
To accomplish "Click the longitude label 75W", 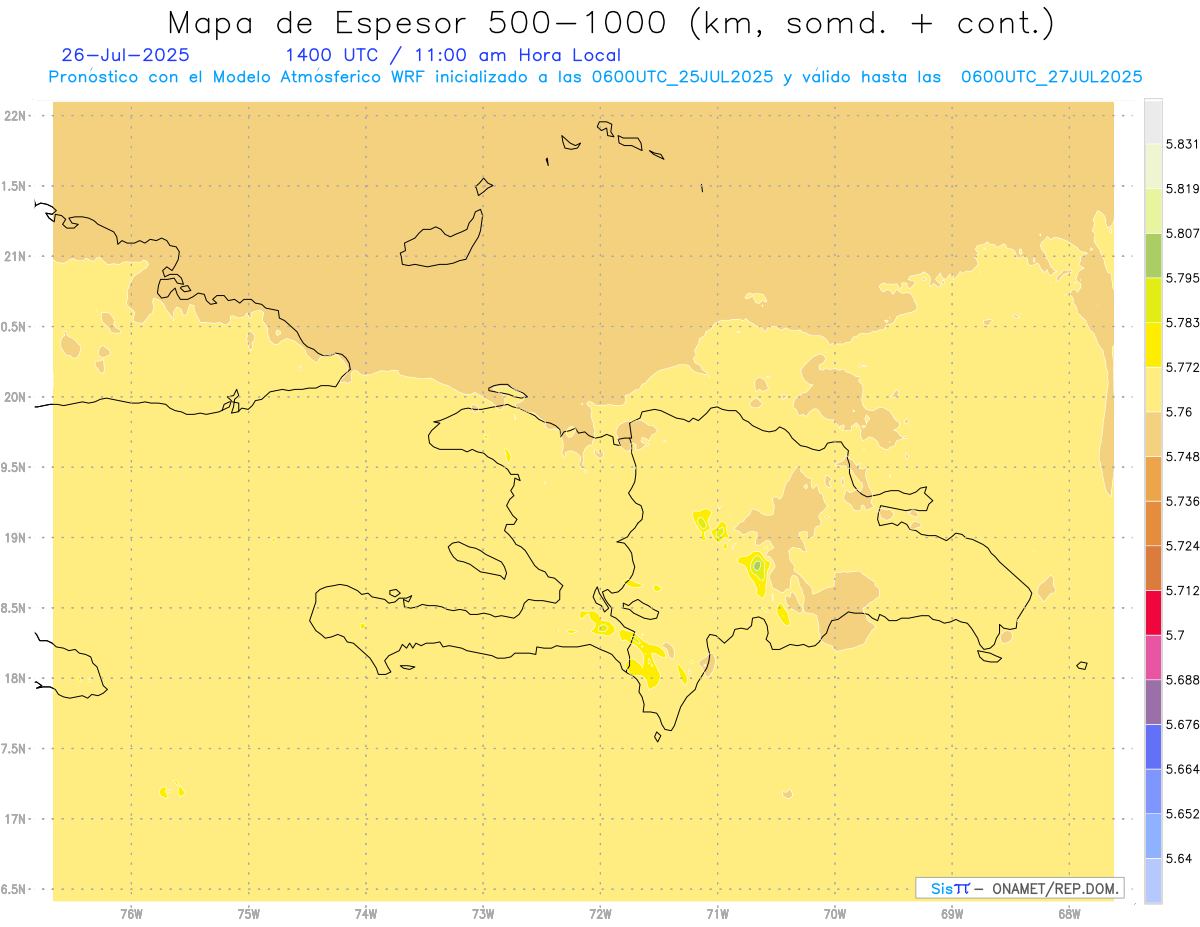I will tap(249, 913).
